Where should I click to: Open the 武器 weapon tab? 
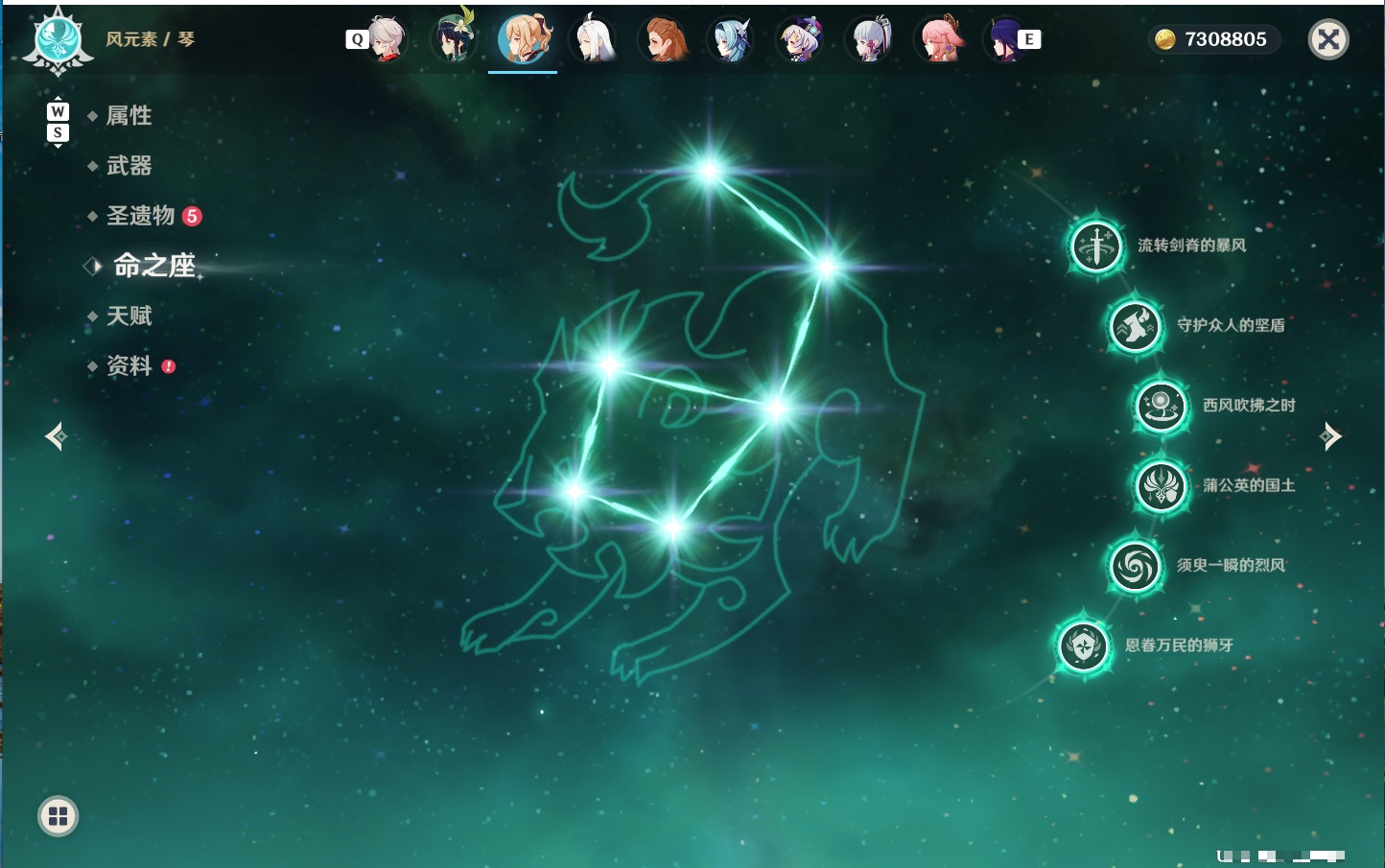click(129, 166)
